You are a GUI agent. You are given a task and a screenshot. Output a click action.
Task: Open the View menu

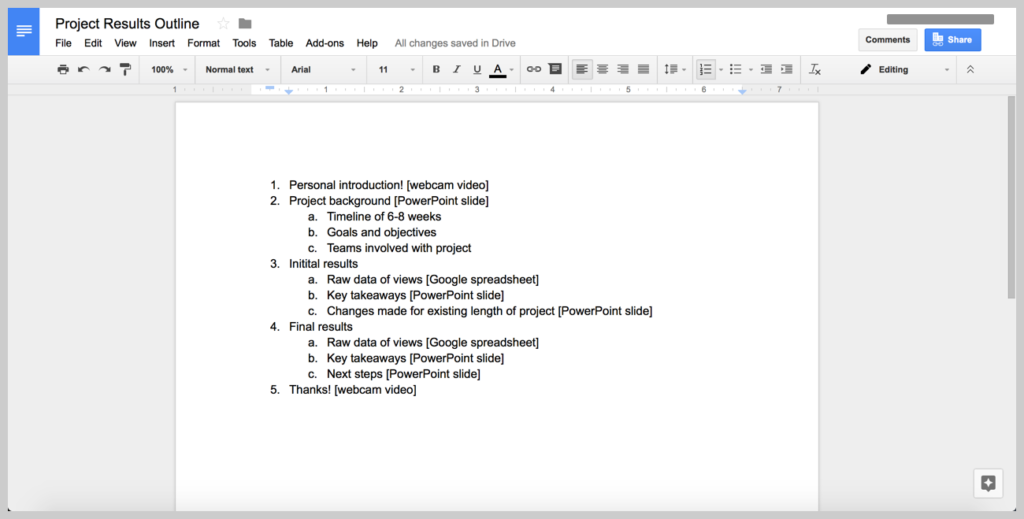[x=125, y=43]
